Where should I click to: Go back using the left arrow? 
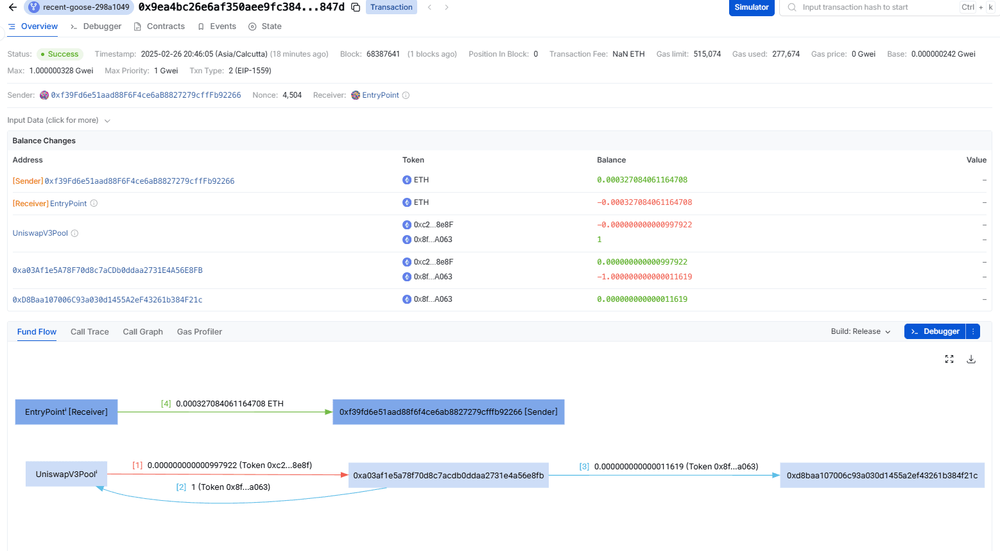coord(12,7)
